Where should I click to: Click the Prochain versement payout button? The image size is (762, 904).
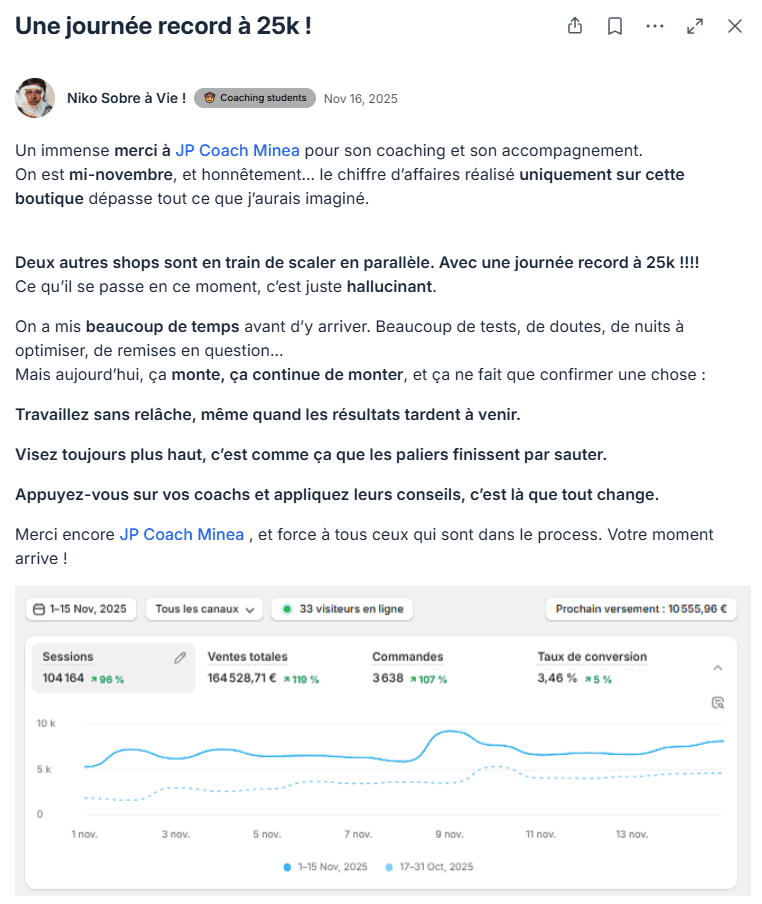click(641, 609)
